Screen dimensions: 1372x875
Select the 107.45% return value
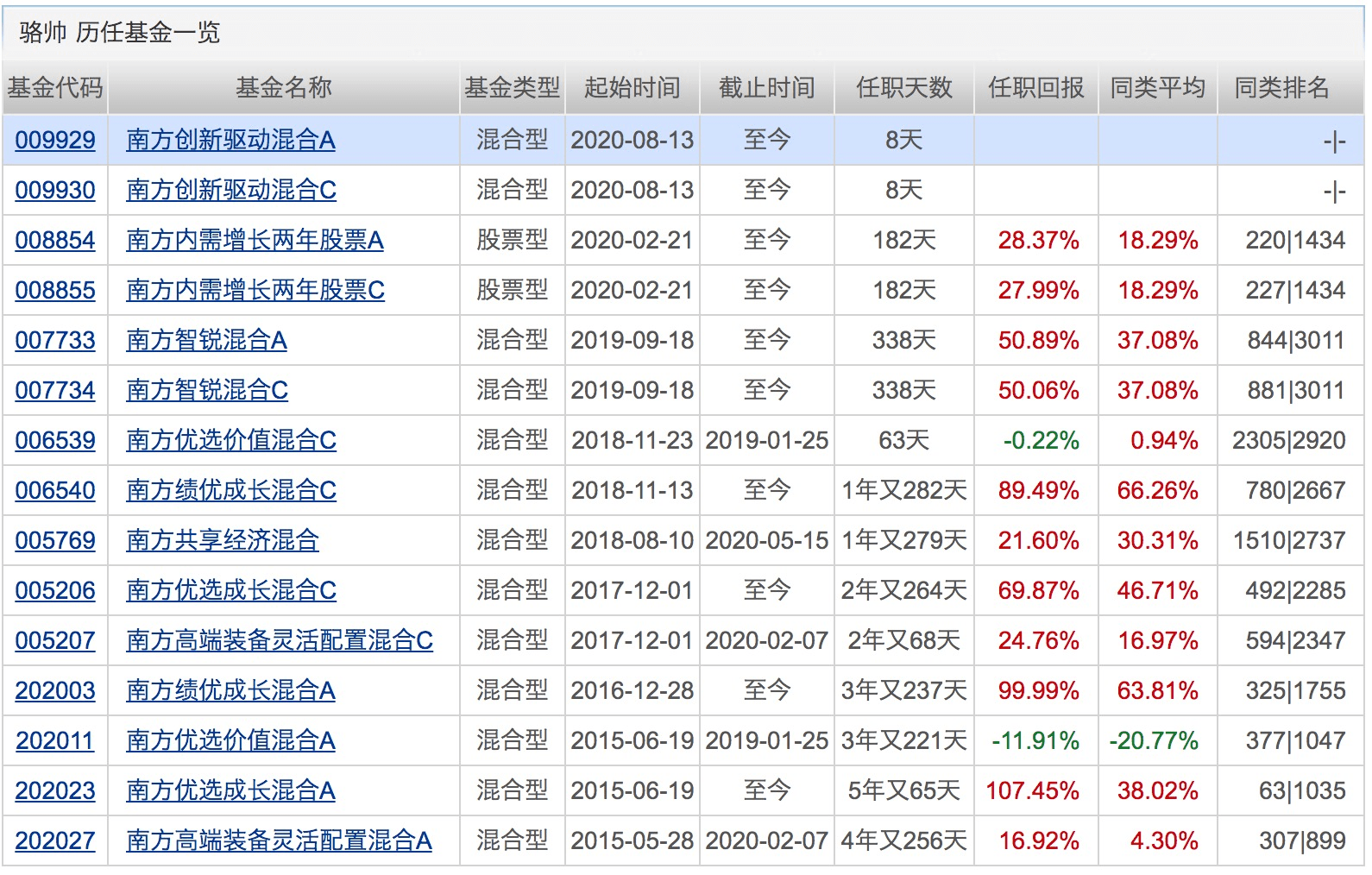tap(1033, 790)
